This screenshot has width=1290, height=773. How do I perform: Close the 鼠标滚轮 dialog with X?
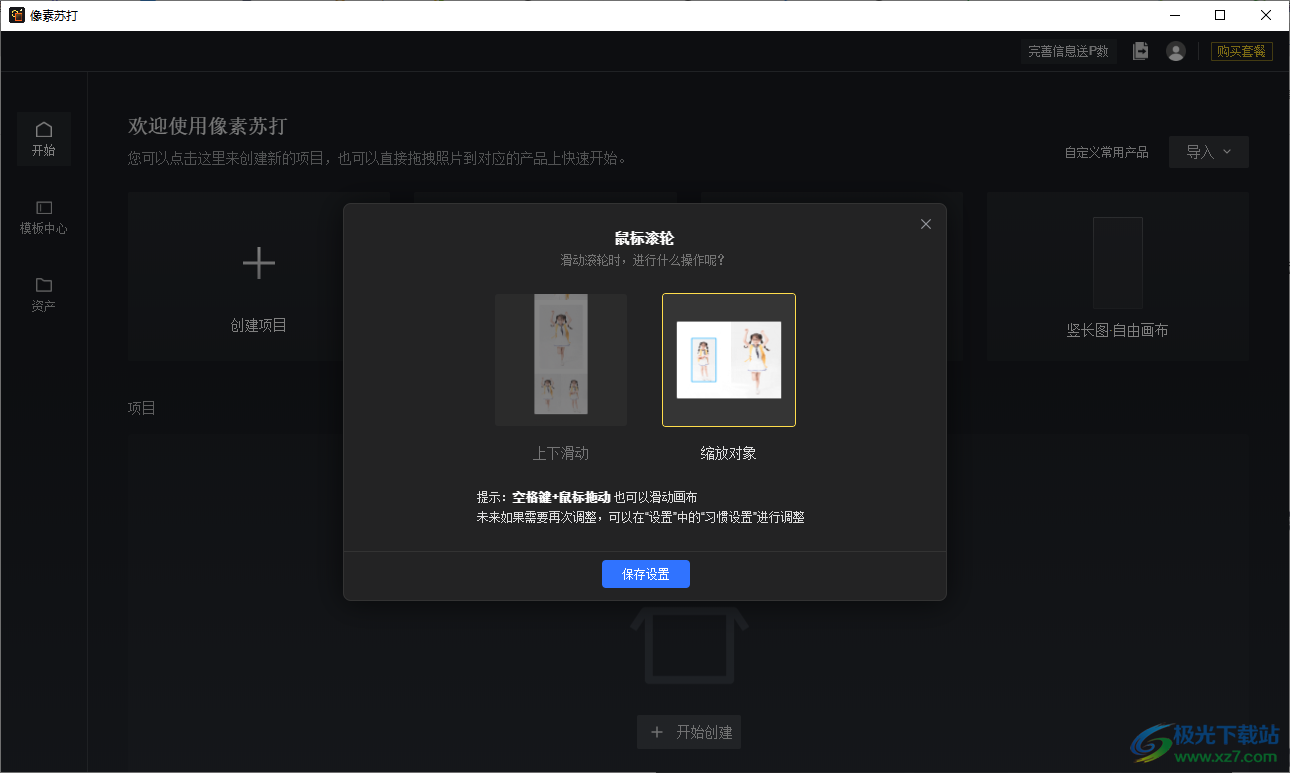coord(925,224)
